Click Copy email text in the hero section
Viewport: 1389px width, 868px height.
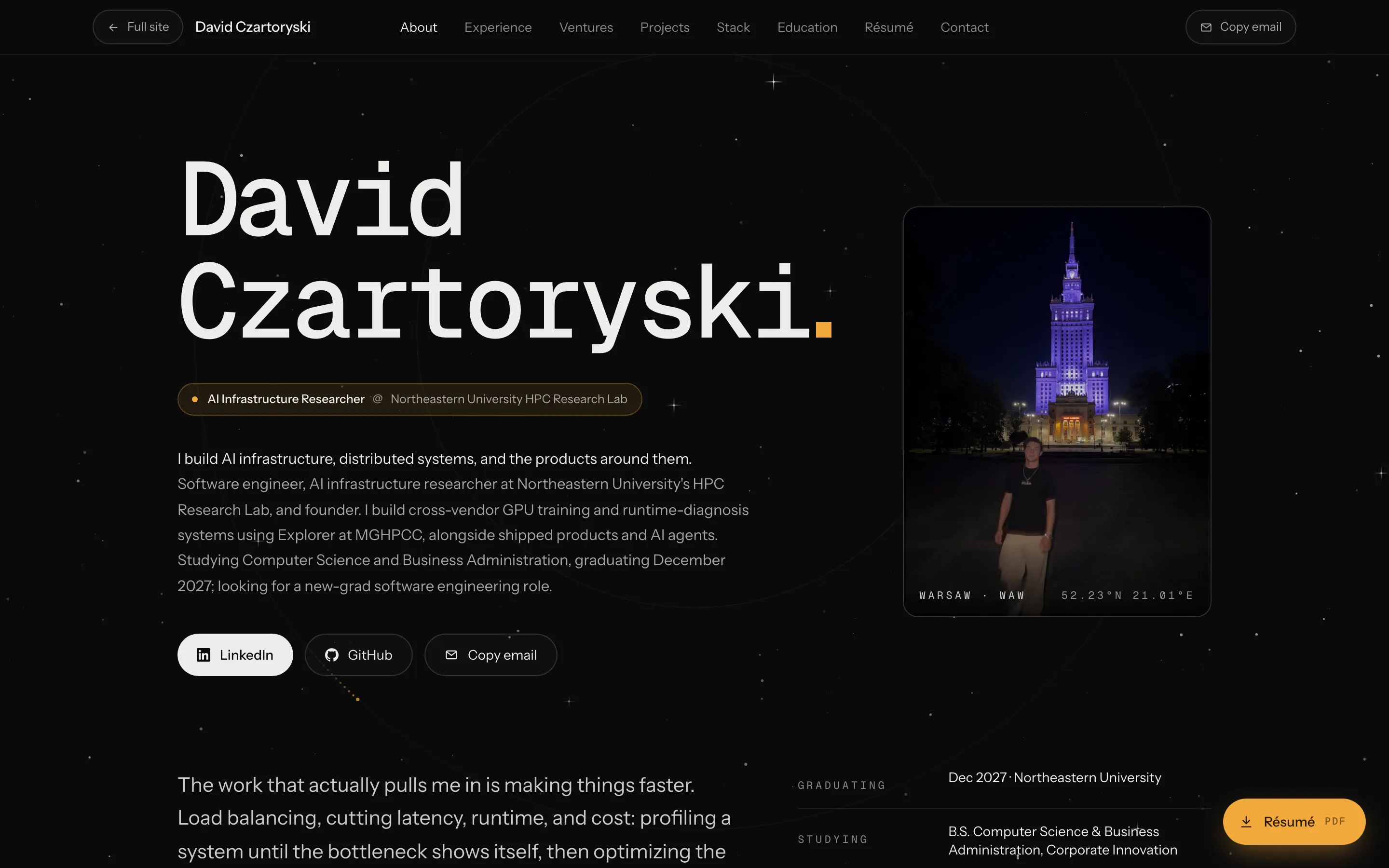pos(502,655)
